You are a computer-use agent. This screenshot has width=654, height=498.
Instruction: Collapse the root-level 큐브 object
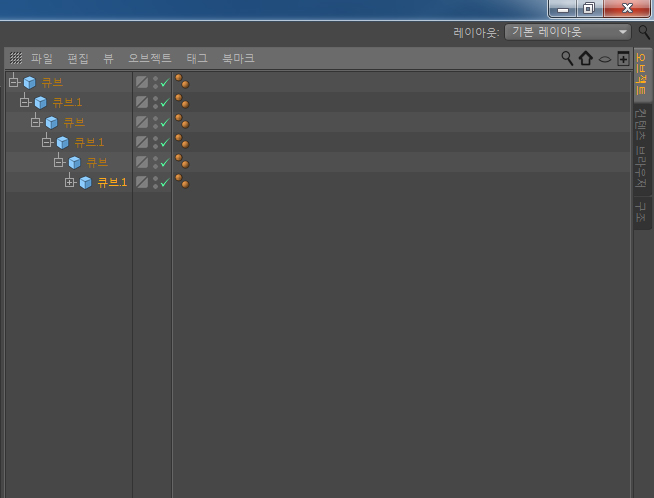(x=14, y=82)
